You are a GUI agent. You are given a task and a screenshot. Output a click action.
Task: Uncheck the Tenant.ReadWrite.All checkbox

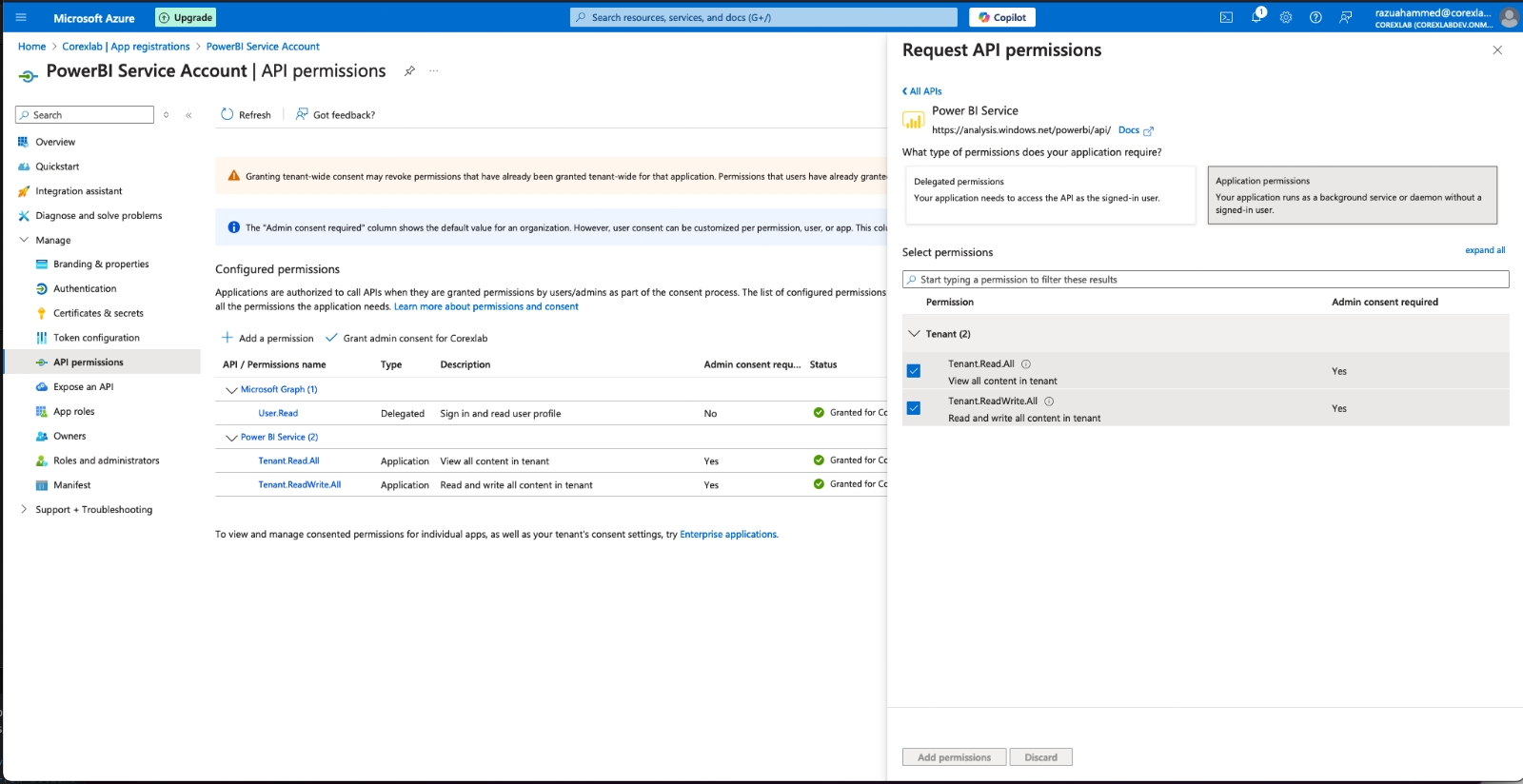(x=914, y=408)
